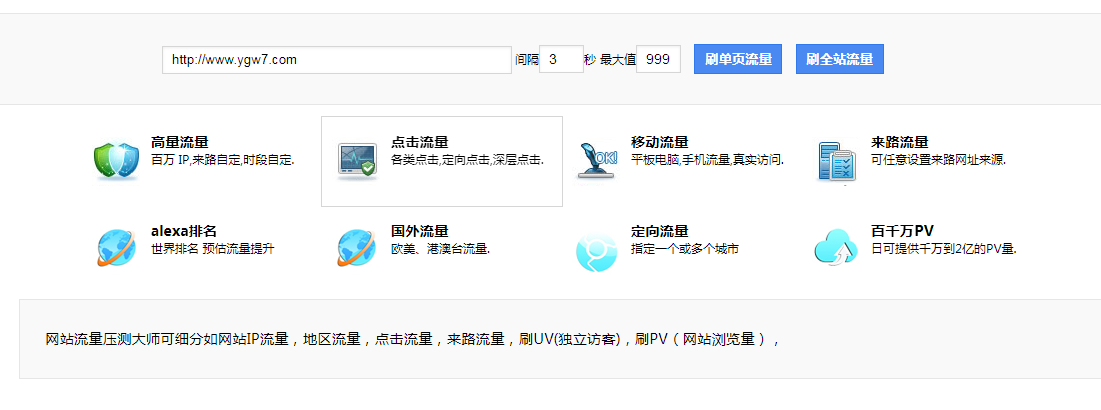Screen dimensions: 1101x410
Task: Click the monitor icon for 点击流量
Action: click(x=357, y=160)
